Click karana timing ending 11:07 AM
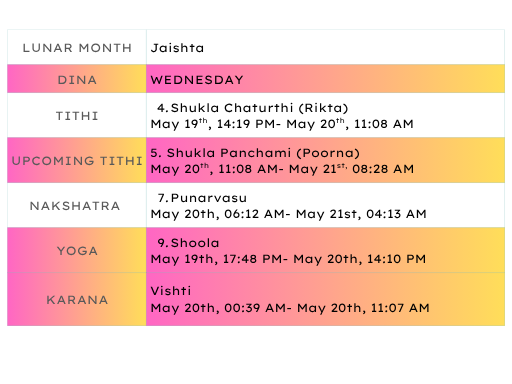 (290, 308)
